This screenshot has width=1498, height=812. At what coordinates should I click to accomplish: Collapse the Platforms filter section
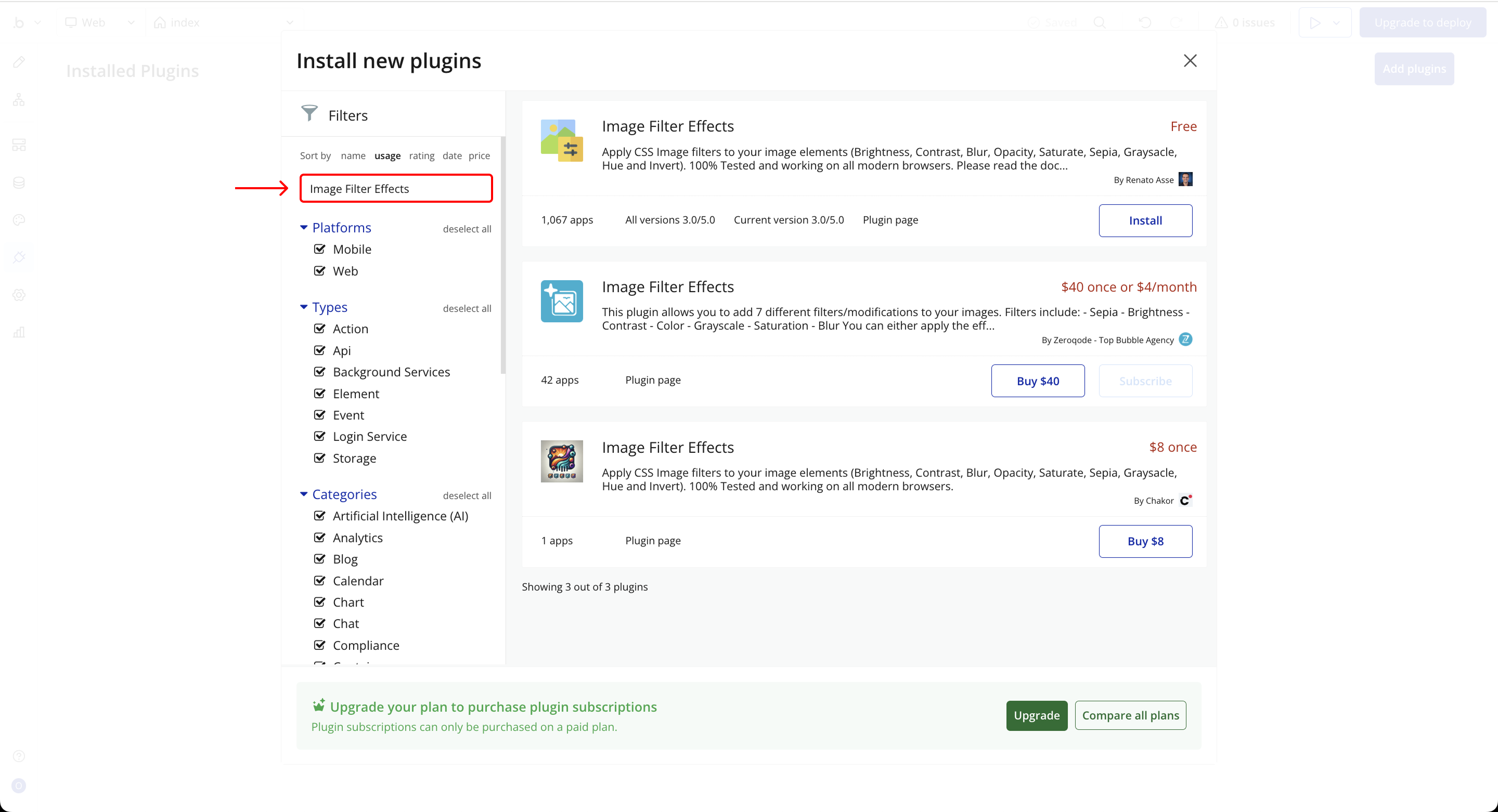coord(304,227)
